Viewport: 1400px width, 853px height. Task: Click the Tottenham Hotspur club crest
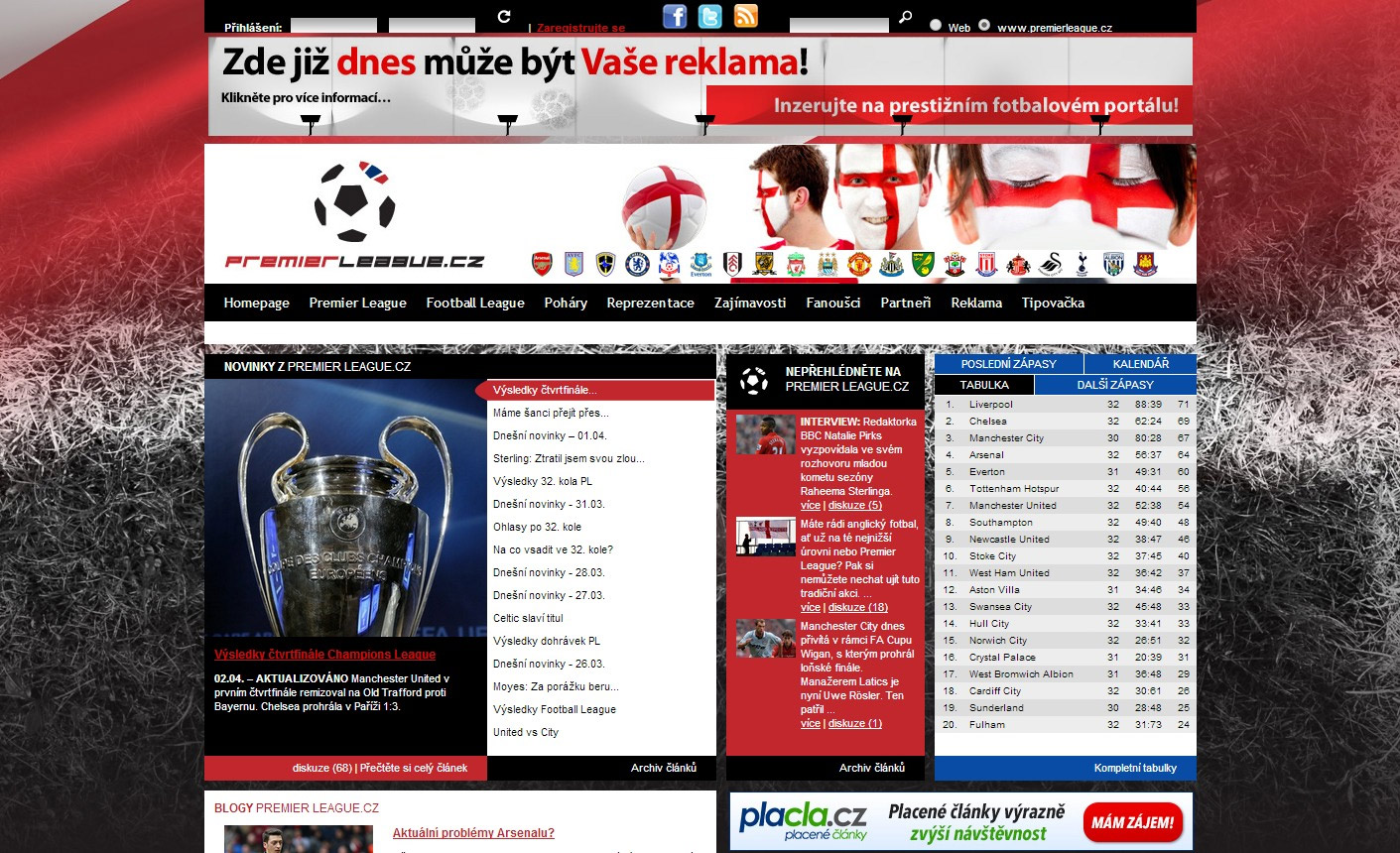tap(1082, 264)
